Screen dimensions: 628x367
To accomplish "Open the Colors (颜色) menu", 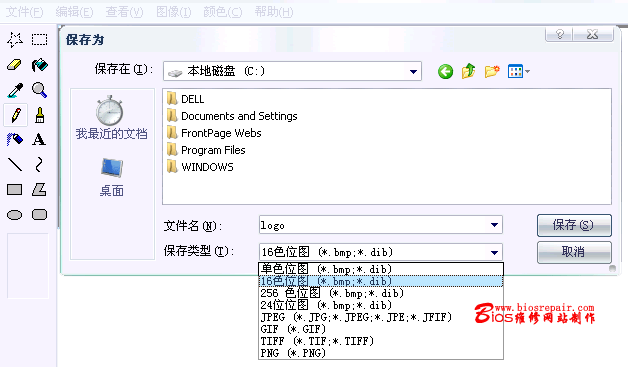I will (x=223, y=12).
